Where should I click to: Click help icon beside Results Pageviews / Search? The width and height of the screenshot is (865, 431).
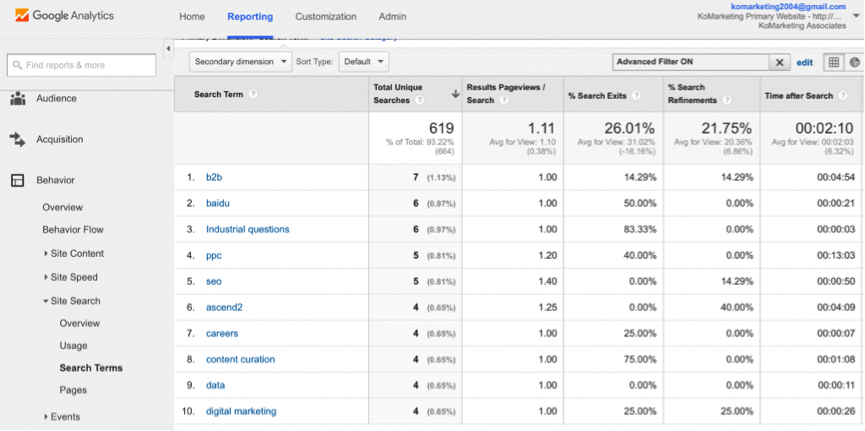(x=504, y=100)
